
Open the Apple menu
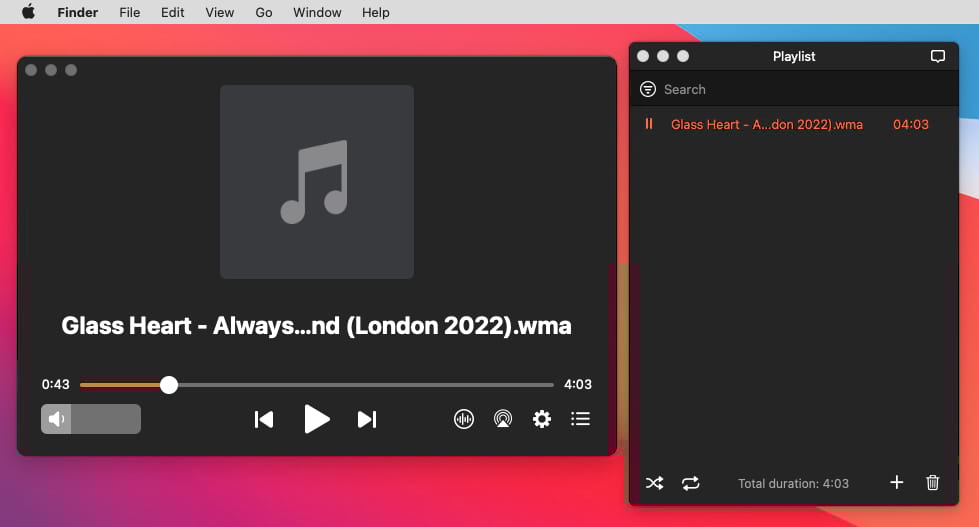point(28,12)
